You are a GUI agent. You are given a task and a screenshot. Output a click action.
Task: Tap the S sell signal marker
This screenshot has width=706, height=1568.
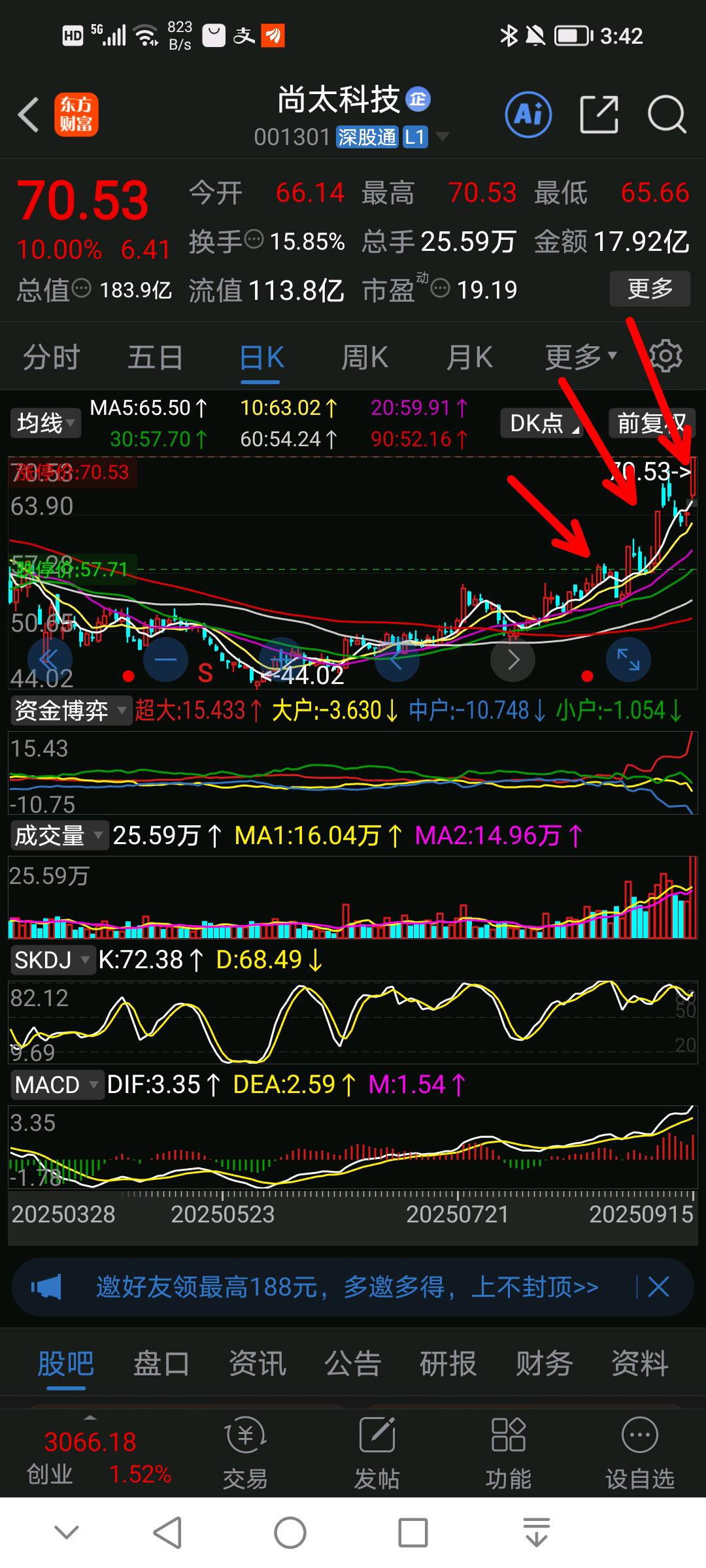[x=205, y=673]
